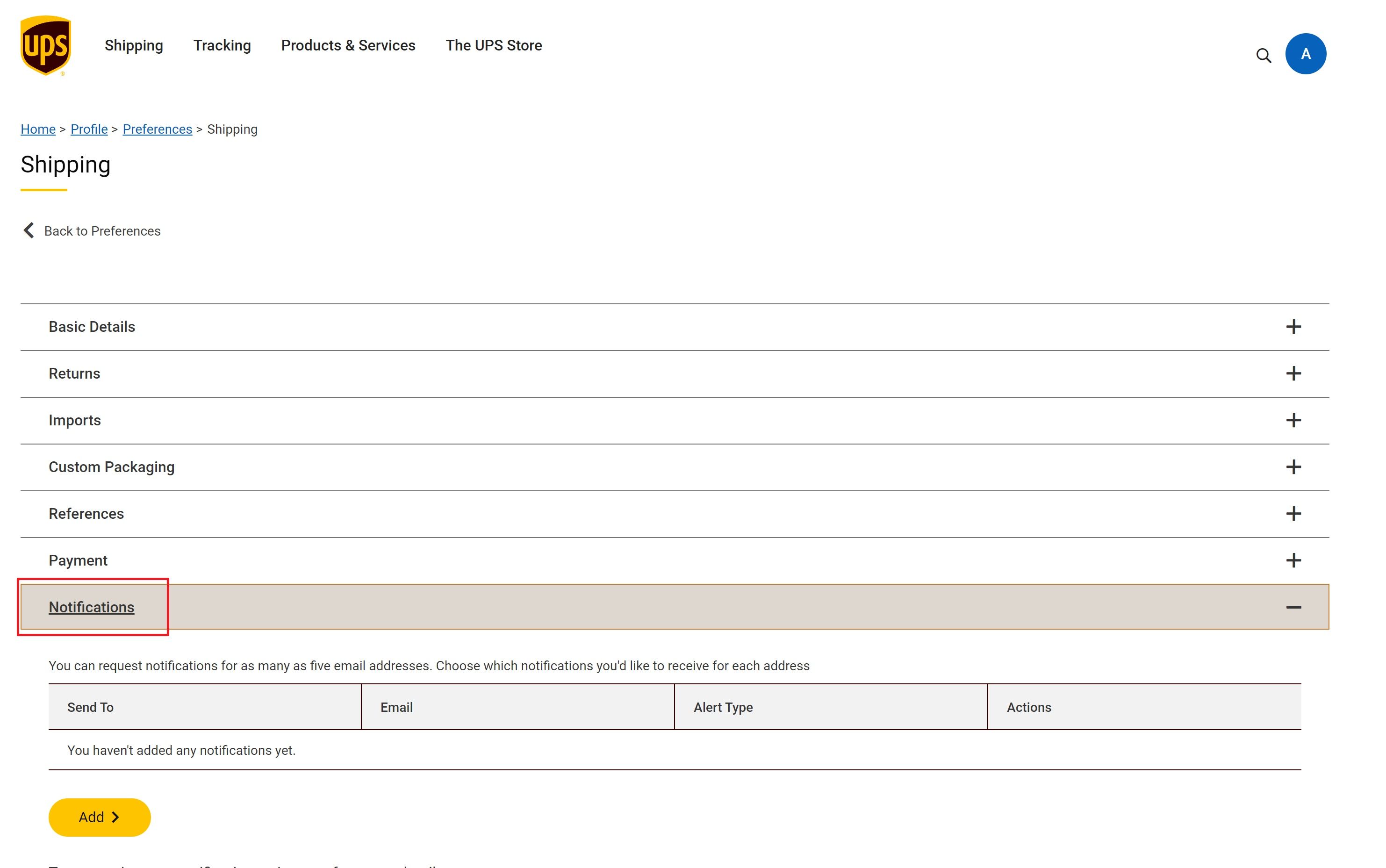
Task: Click the plus icon for Basic Details
Action: click(1293, 327)
